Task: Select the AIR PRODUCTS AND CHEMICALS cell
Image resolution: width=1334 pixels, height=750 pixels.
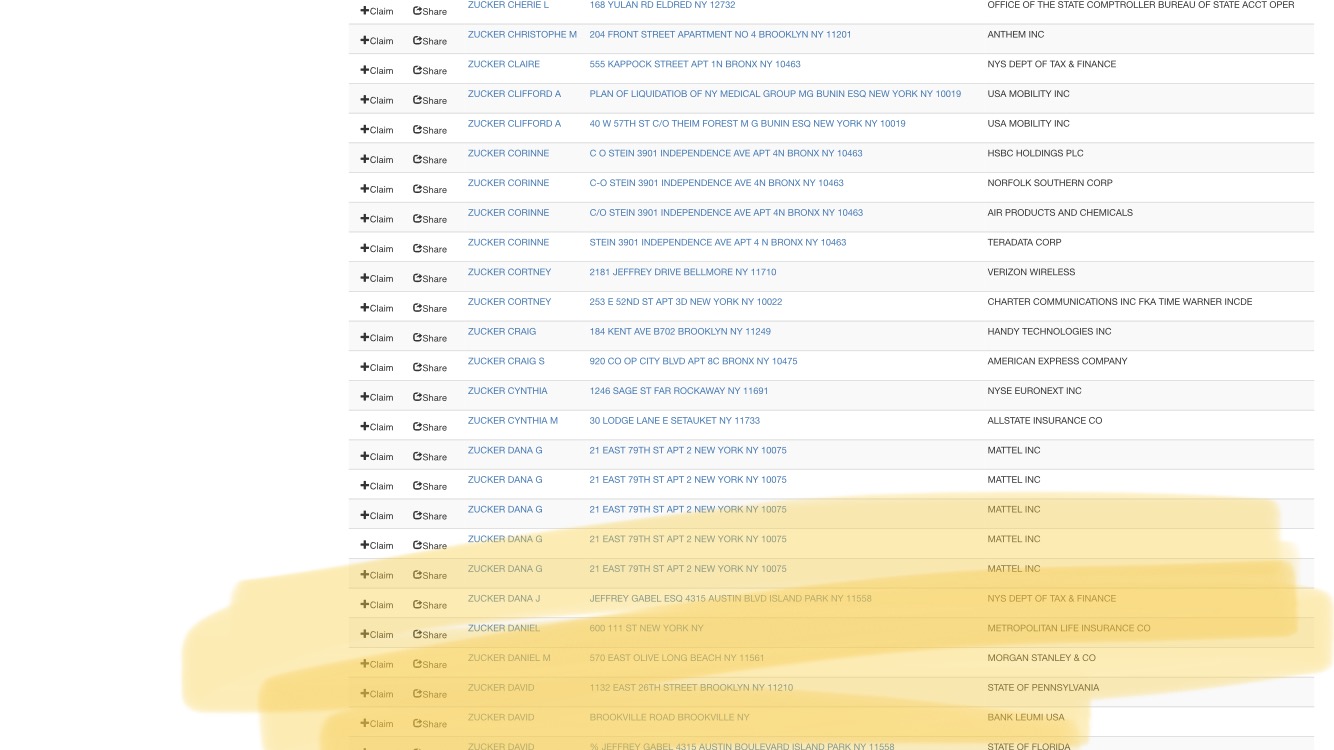Action: [x=1060, y=213]
